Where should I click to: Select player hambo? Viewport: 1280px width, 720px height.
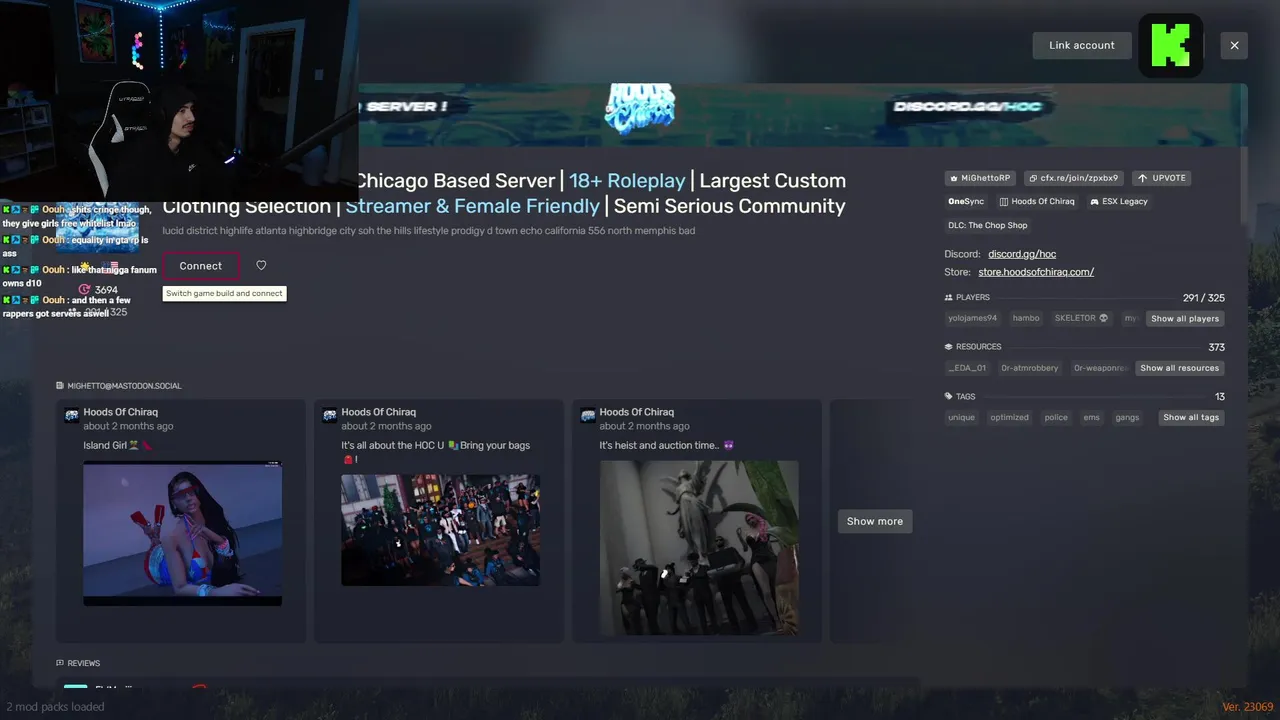1026,318
